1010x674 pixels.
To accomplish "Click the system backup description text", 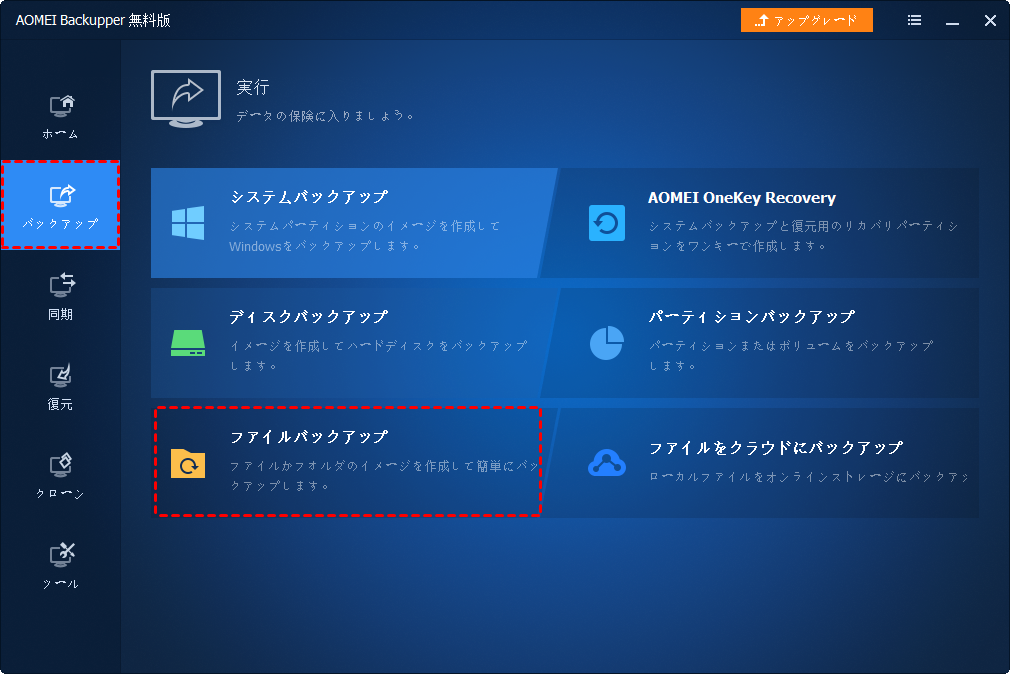I will point(365,236).
